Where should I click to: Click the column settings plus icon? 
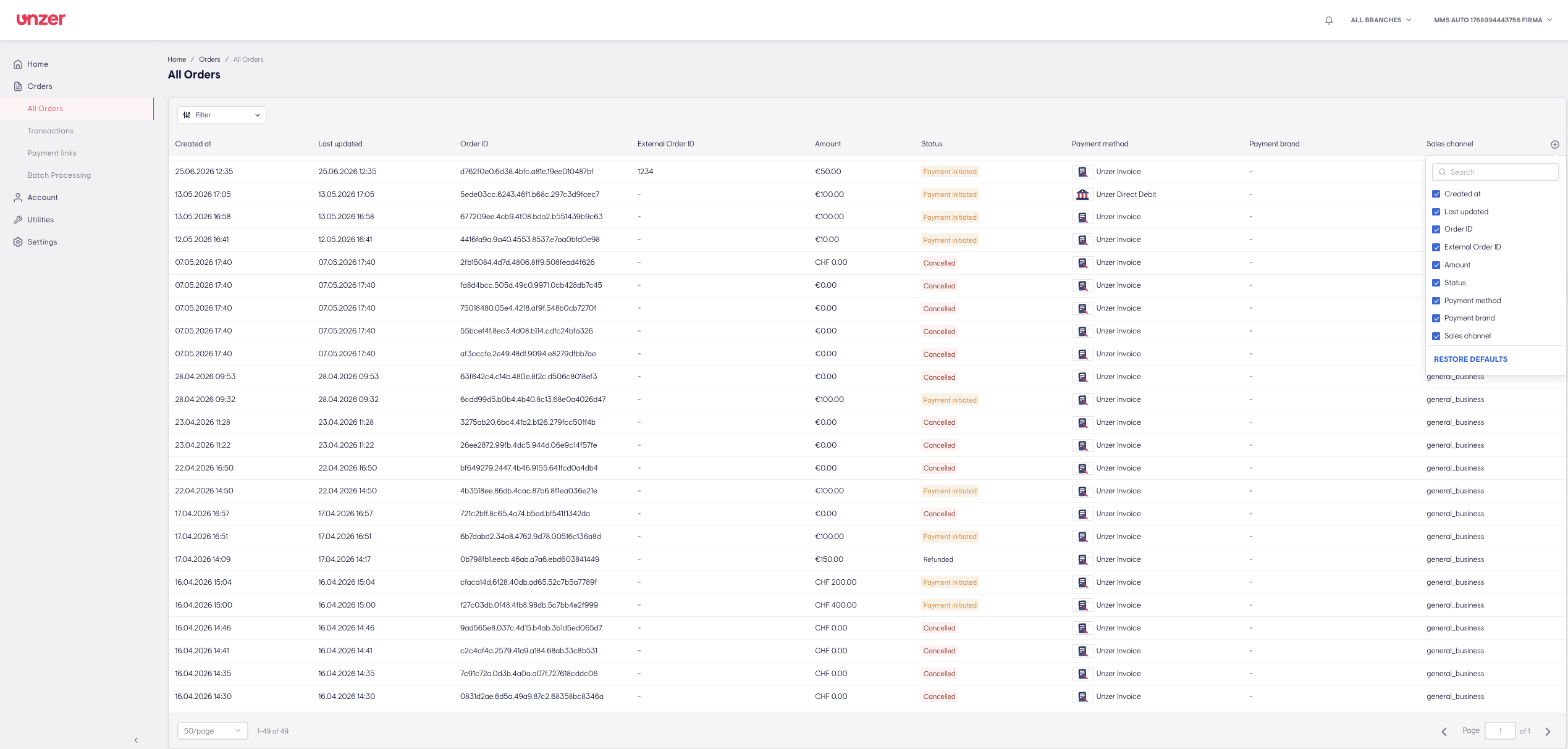(1554, 144)
